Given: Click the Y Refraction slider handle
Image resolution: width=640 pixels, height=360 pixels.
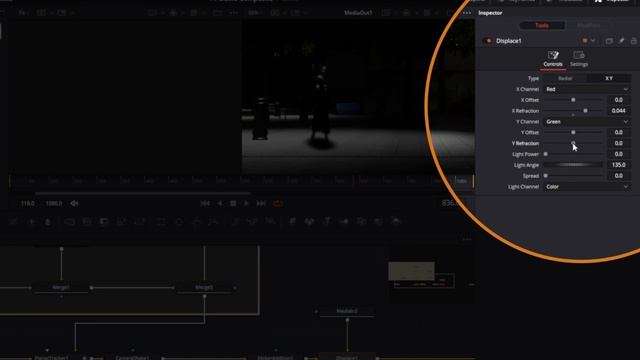Looking at the screenshot, I should click(x=573, y=143).
